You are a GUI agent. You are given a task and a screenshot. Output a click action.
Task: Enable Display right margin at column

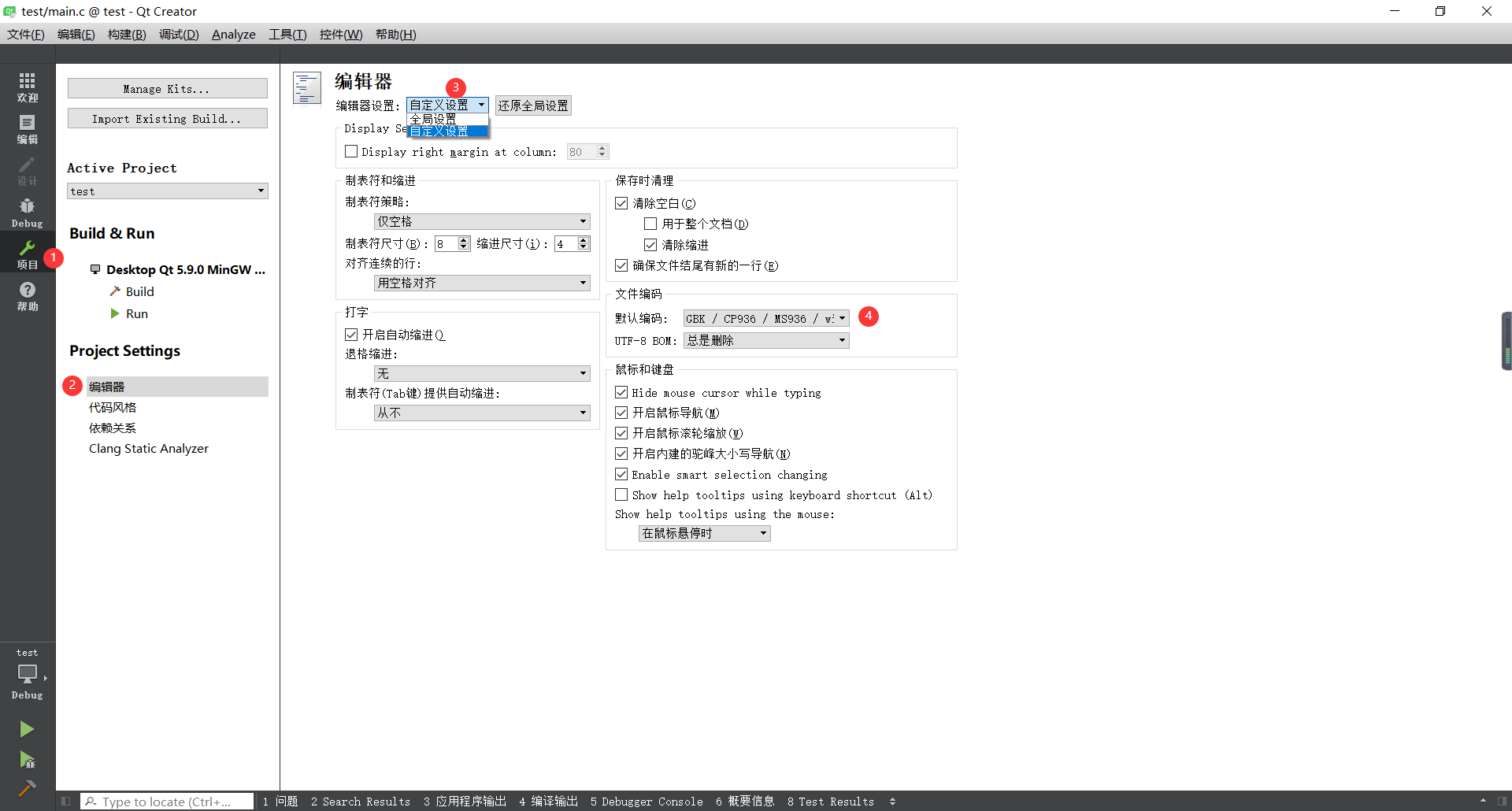pos(351,151)
